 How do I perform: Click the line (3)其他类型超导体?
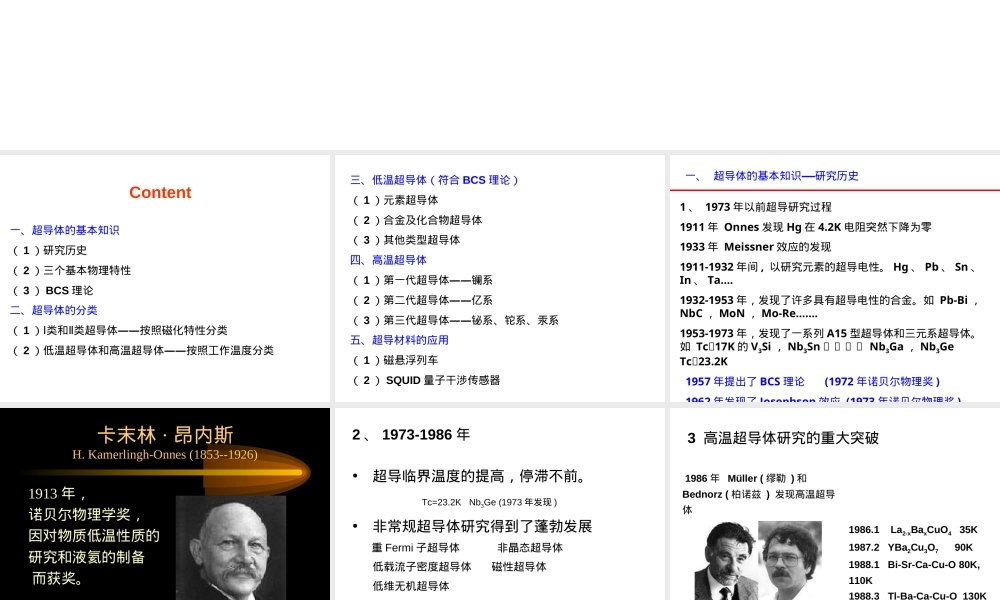pos(406,240)
